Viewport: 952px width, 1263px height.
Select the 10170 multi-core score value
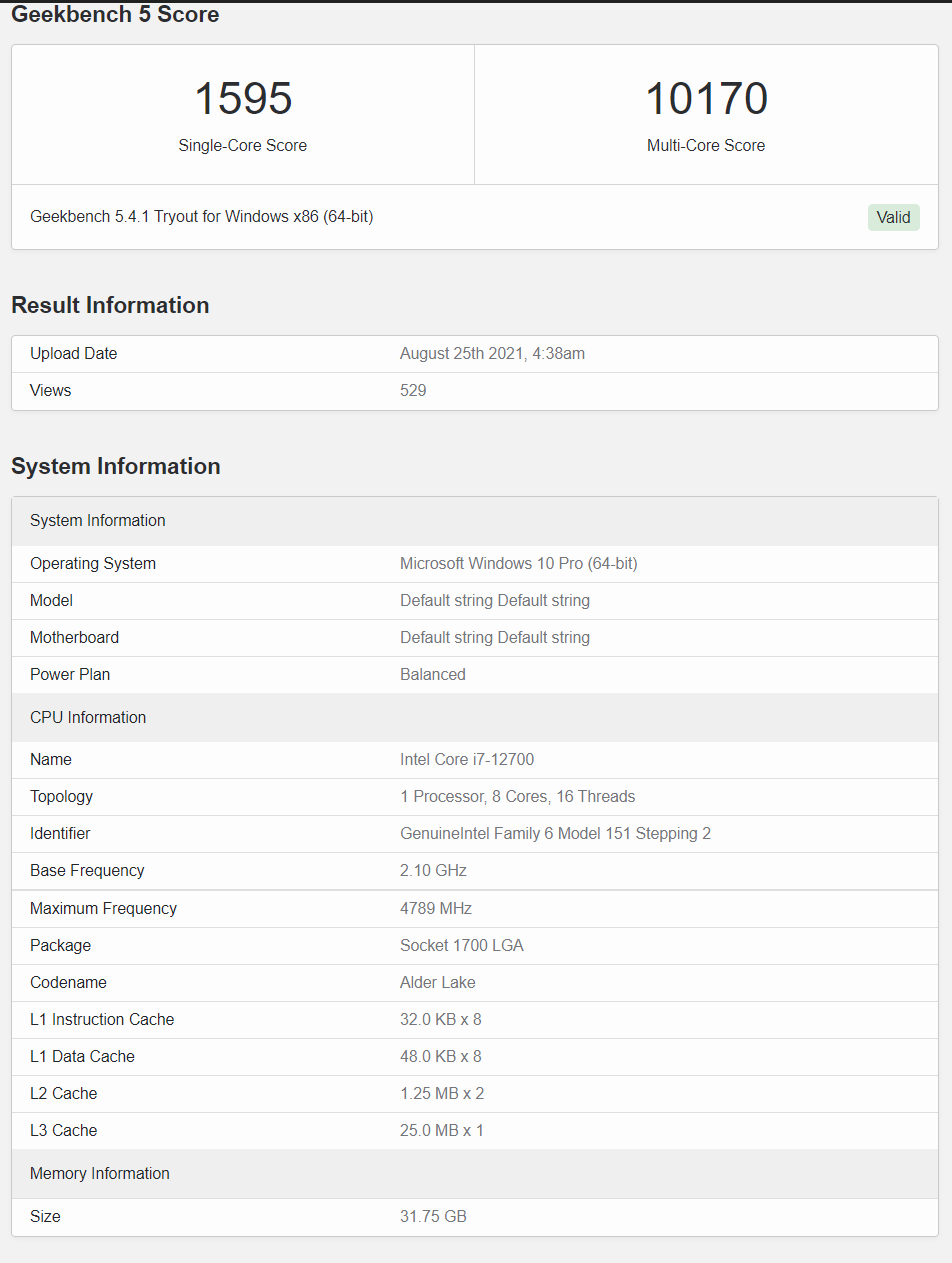tap(706, 99)
